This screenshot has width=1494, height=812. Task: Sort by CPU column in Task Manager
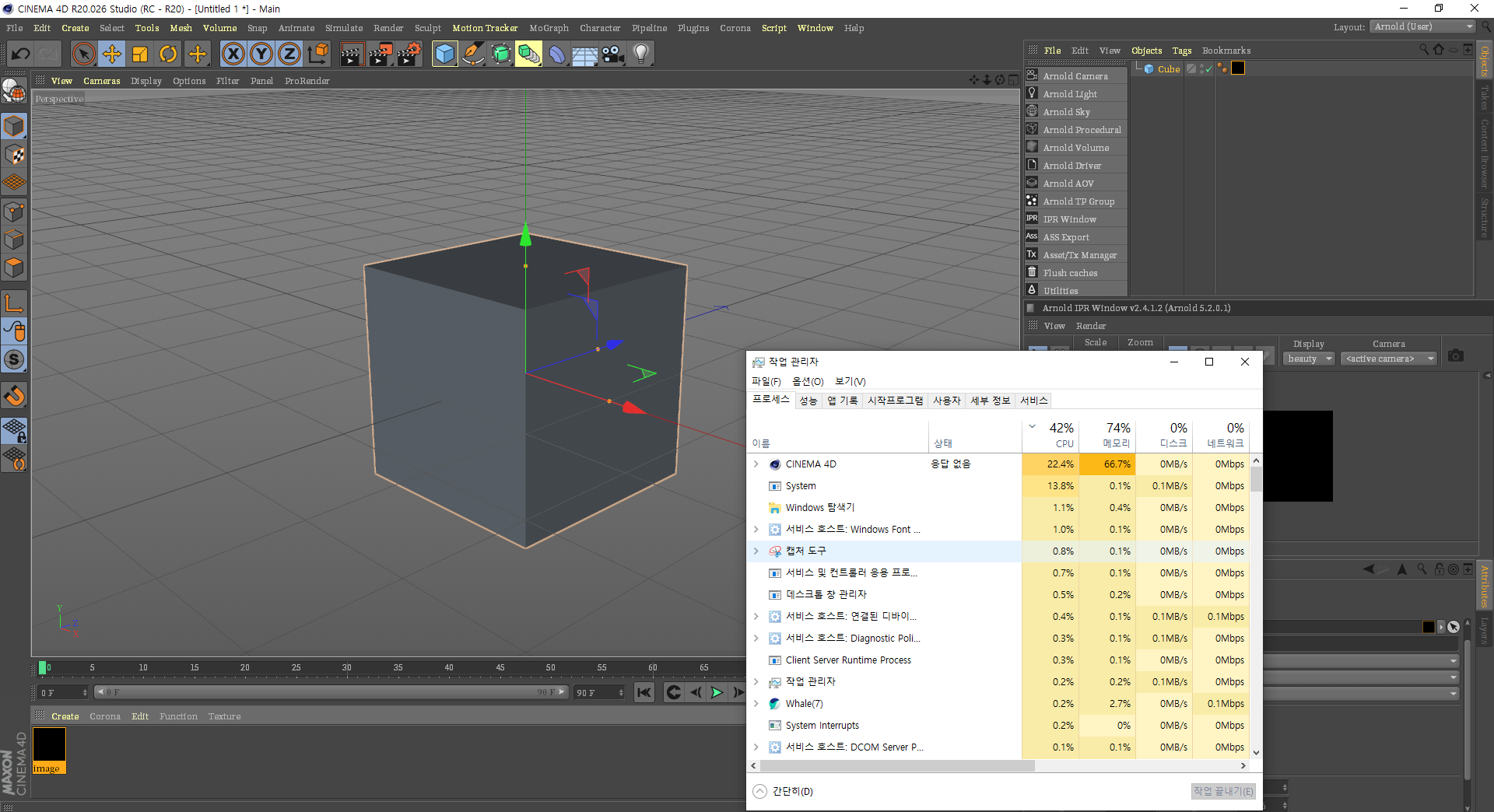tap(1050, 436)
